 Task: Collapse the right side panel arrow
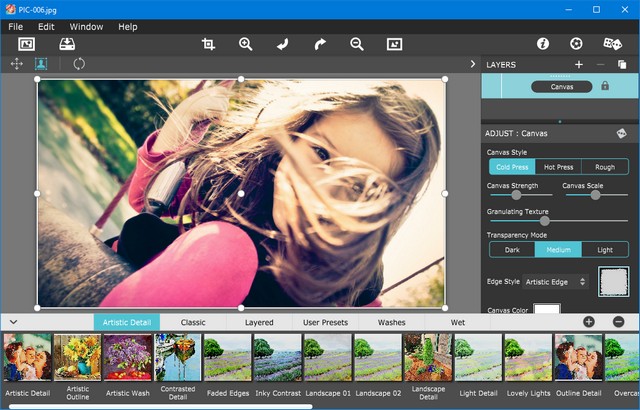[473, 64]
